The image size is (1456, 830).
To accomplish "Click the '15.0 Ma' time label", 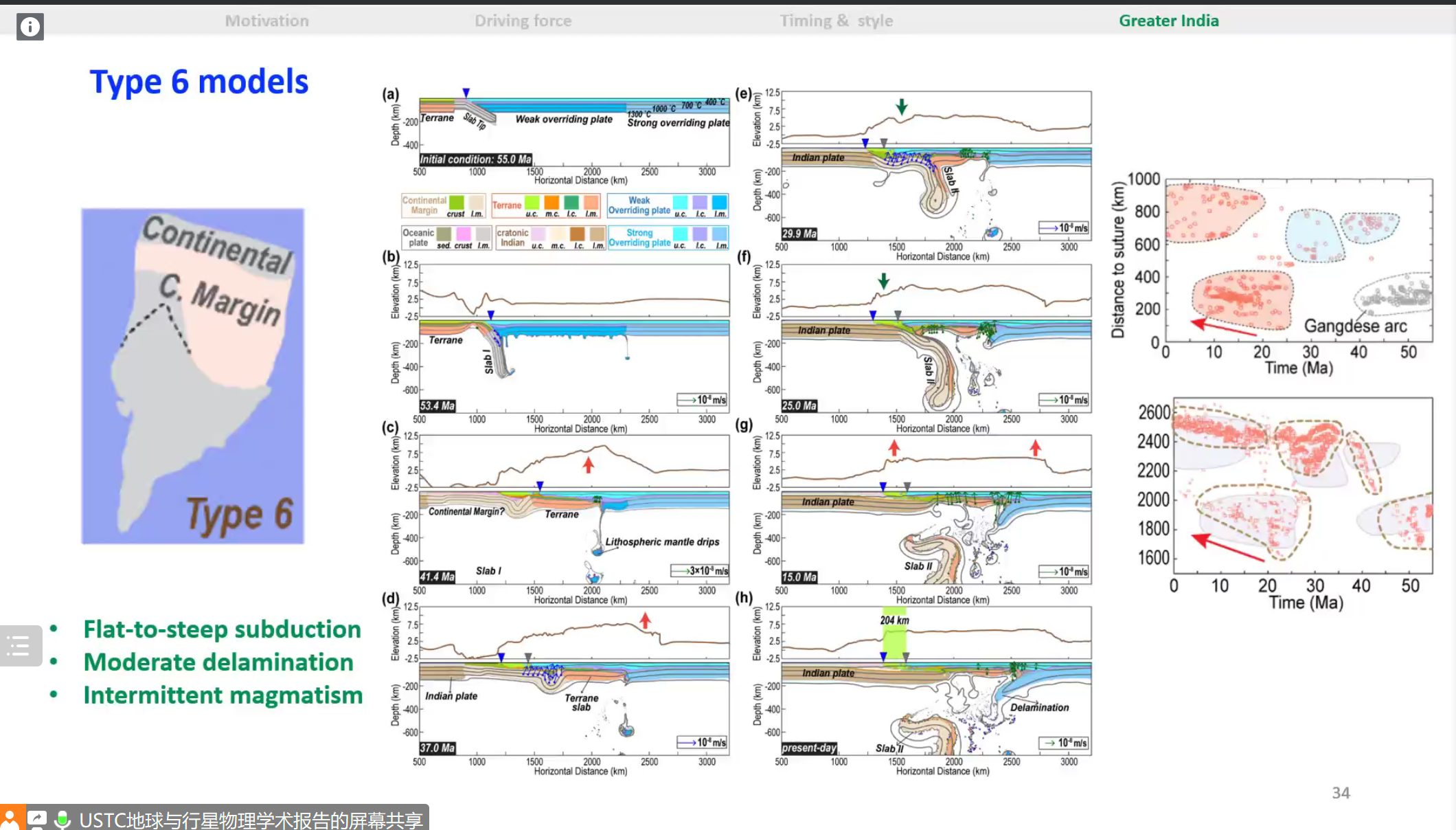I will click(799, 577).
